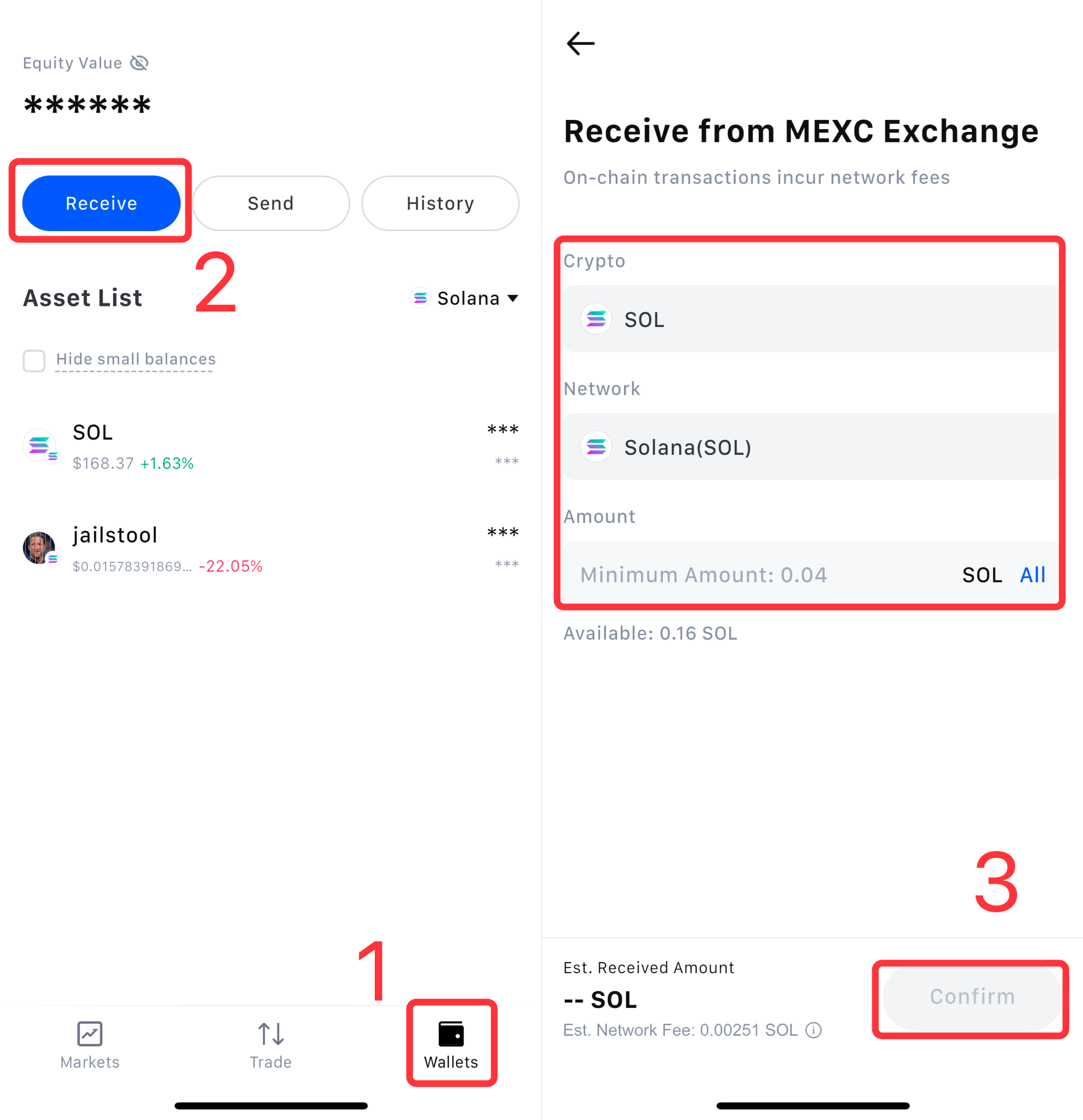Expand the Solana network dropdown
The width and height of the screenshot is (1083, 1120).
pyautogui.click(x=464, y=298)
